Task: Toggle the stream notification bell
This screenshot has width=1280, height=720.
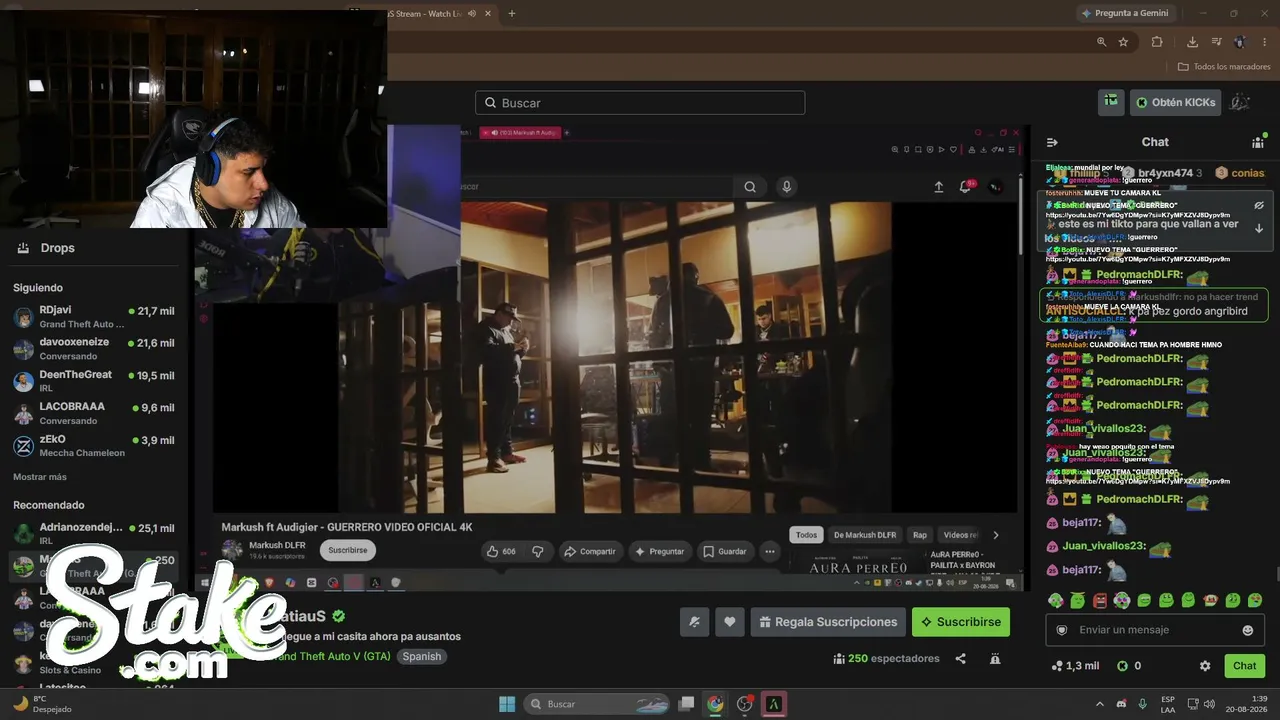Action: pos(695,622)
